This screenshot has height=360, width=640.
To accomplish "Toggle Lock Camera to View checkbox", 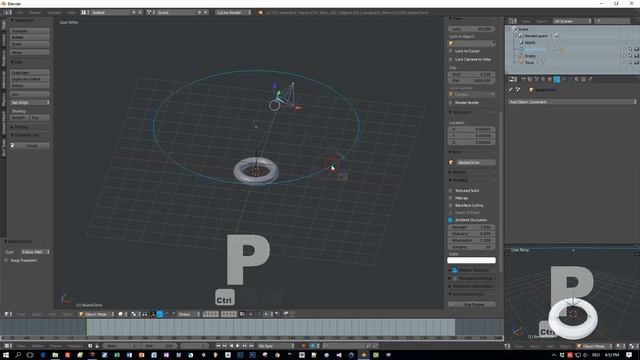I will pyautogui.click(x=451, y=59).
